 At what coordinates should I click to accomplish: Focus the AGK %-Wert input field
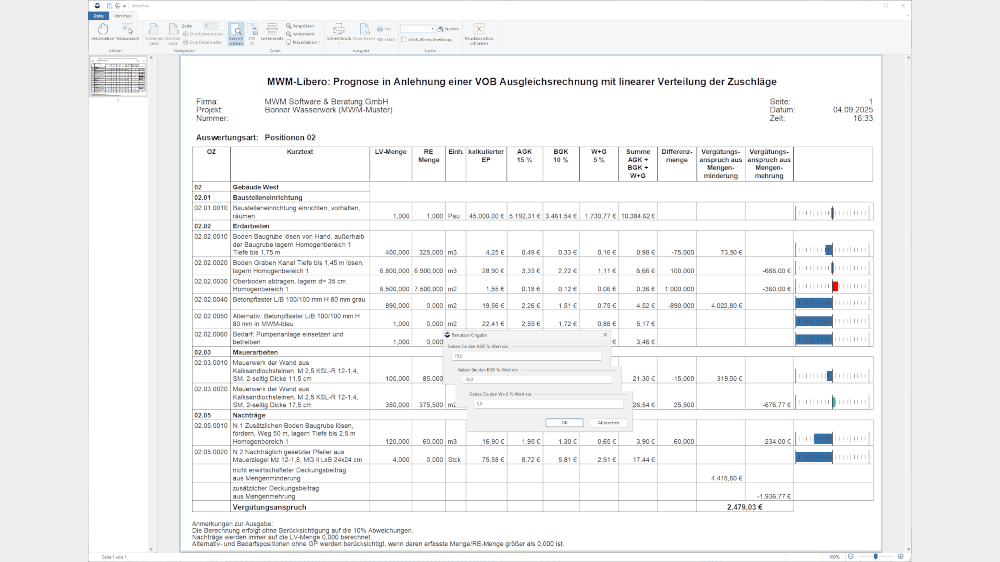click(x=527, y=356)
